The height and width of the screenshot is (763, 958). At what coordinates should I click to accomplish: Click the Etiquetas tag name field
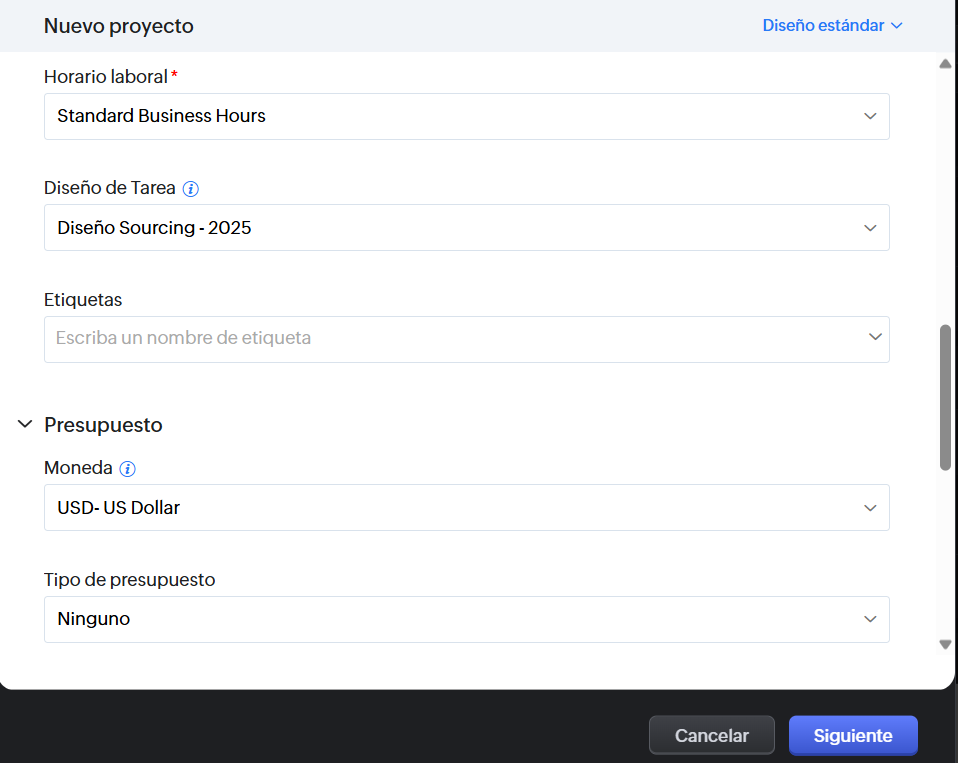(440, 339)
